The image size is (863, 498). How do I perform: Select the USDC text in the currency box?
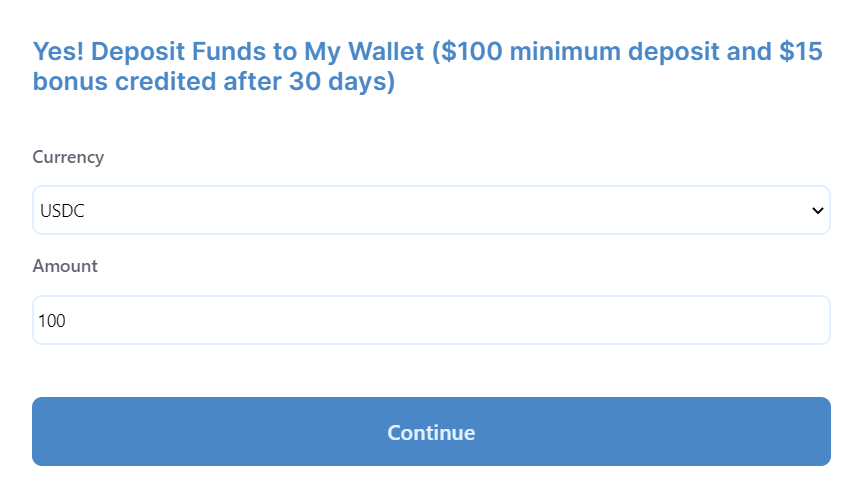(62, 211)
